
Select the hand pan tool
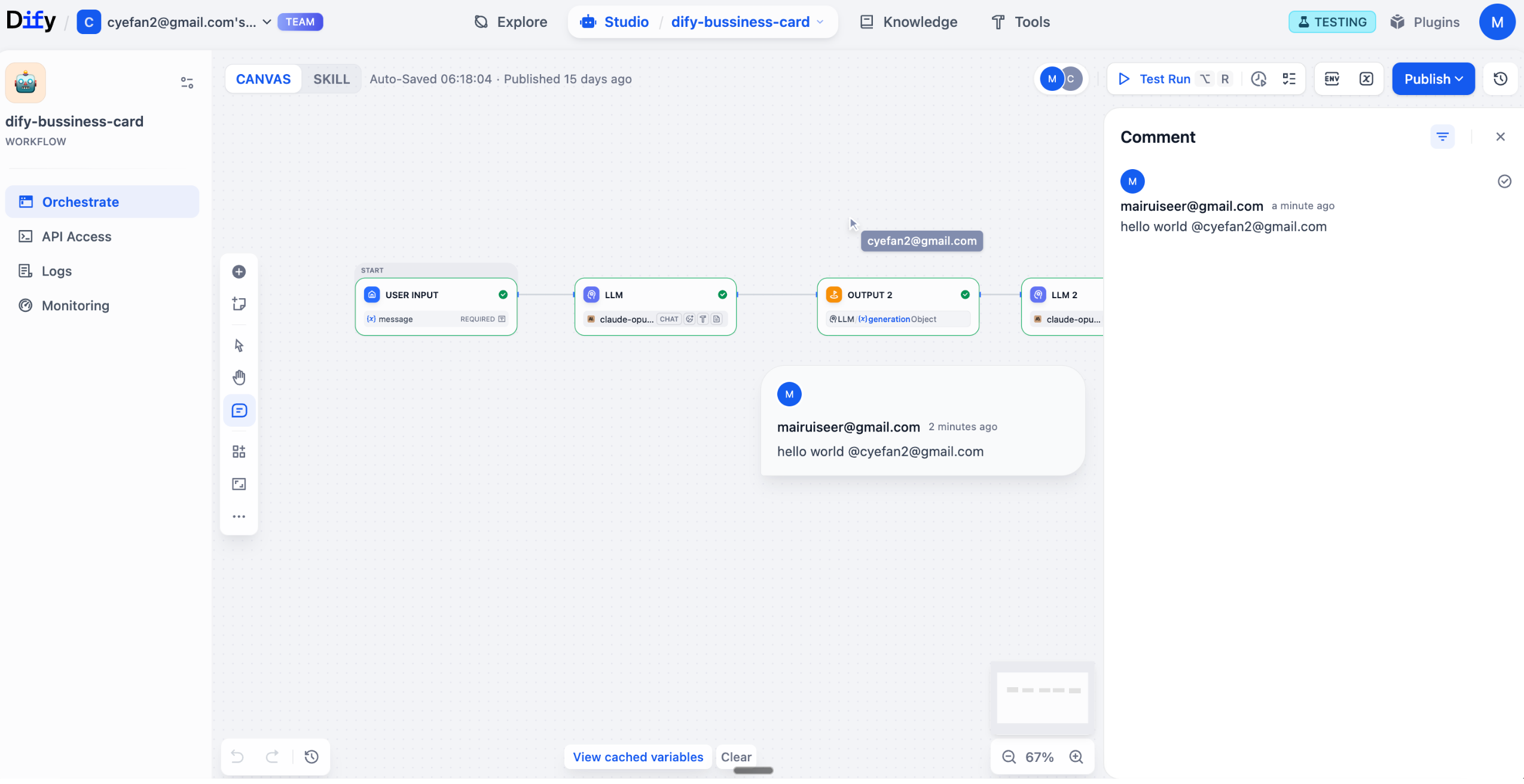(239, 378)
